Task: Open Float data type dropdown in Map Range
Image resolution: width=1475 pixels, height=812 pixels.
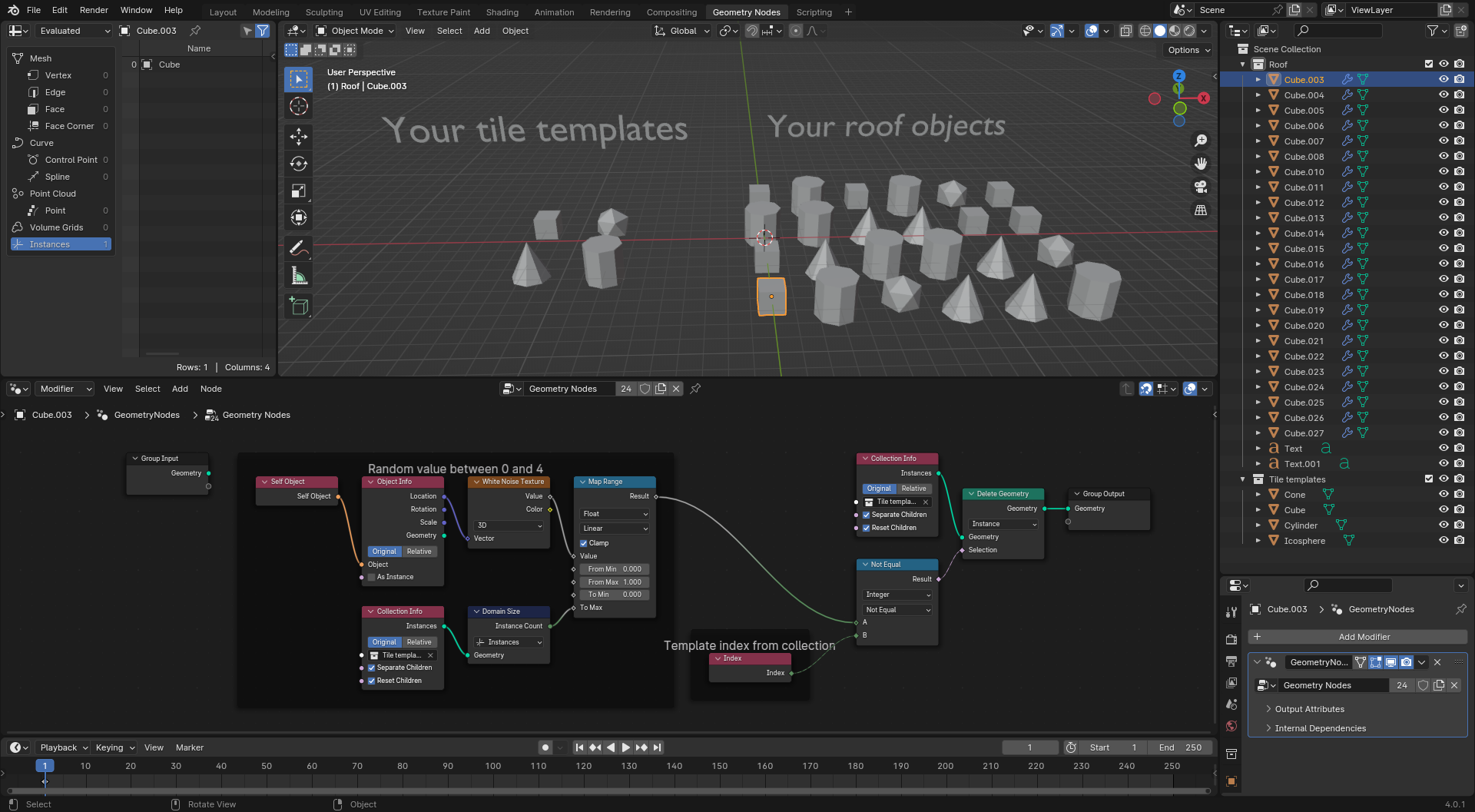Action: (615, 514)
